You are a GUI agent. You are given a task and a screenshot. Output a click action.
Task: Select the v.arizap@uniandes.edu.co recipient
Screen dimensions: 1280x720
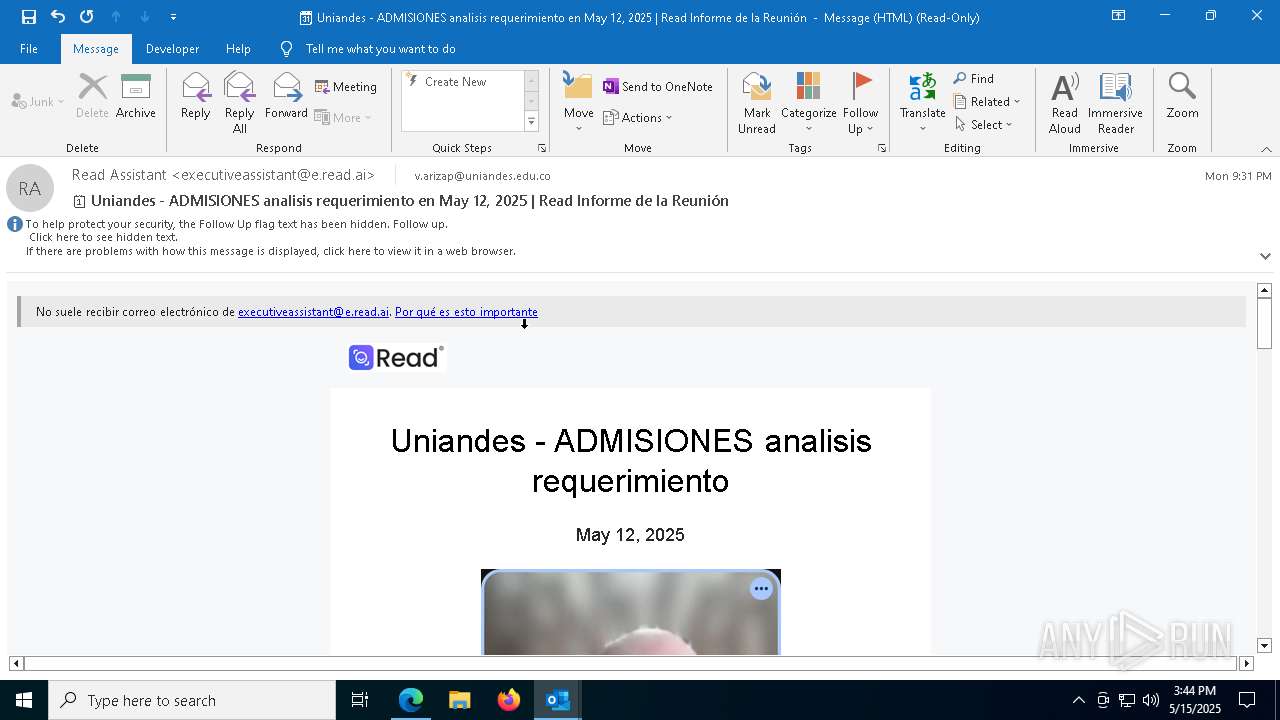482,176
